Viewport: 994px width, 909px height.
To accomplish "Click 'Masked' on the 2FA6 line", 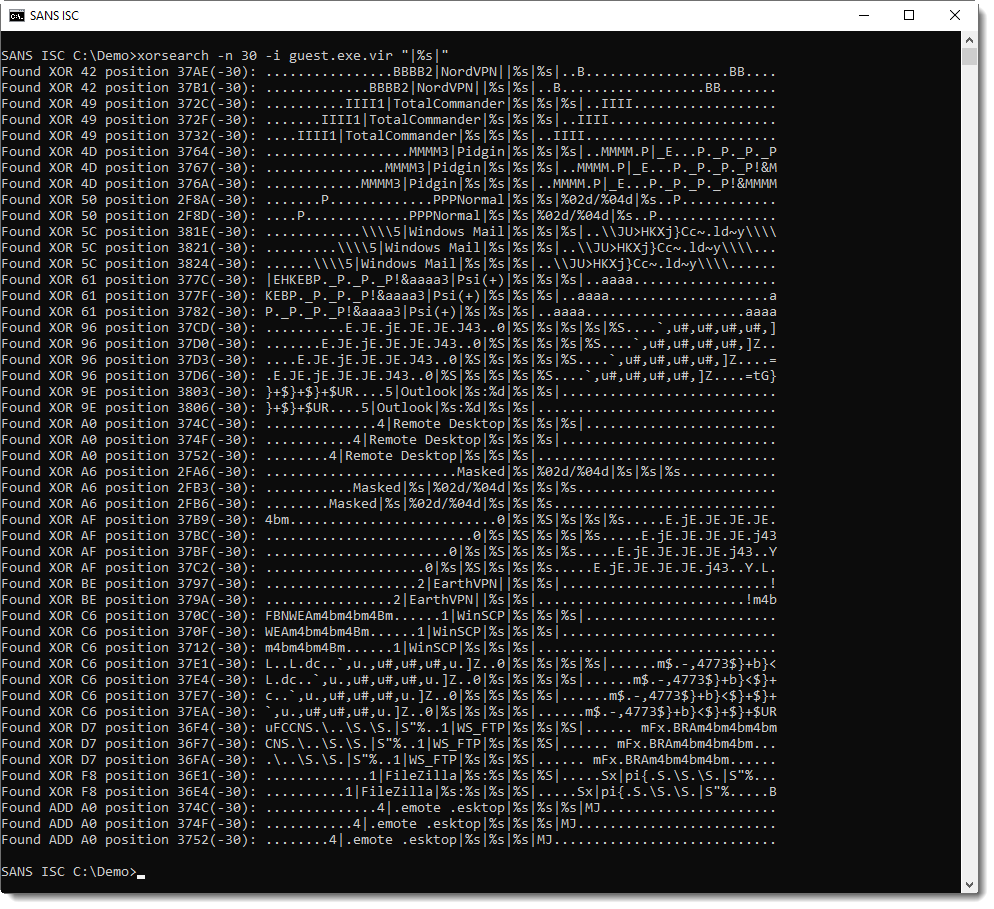I will point(481,472).
